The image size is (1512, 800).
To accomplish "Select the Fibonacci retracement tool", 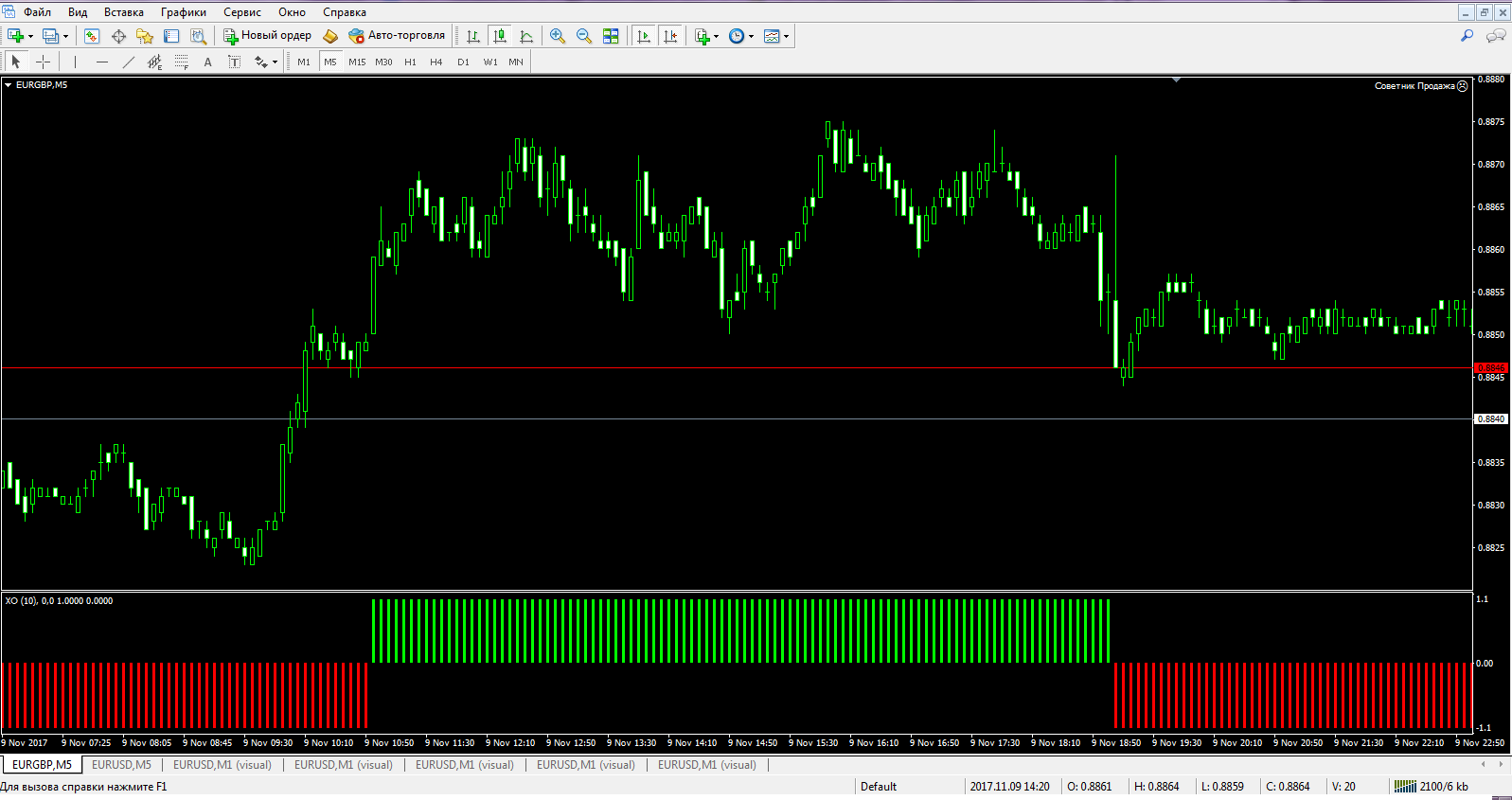I will click(x=181, y=62).
